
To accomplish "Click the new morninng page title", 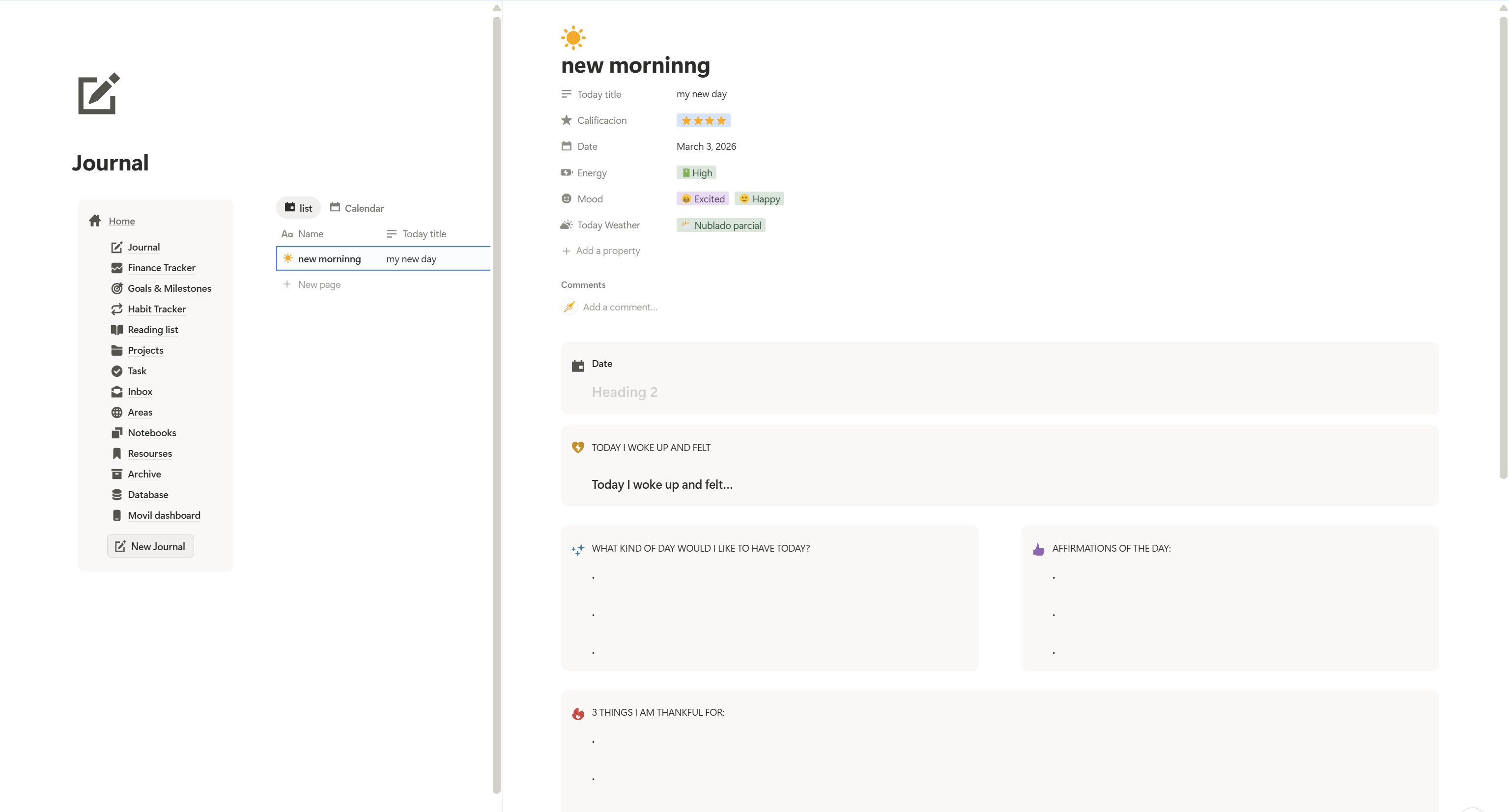I will click(635, 65).
